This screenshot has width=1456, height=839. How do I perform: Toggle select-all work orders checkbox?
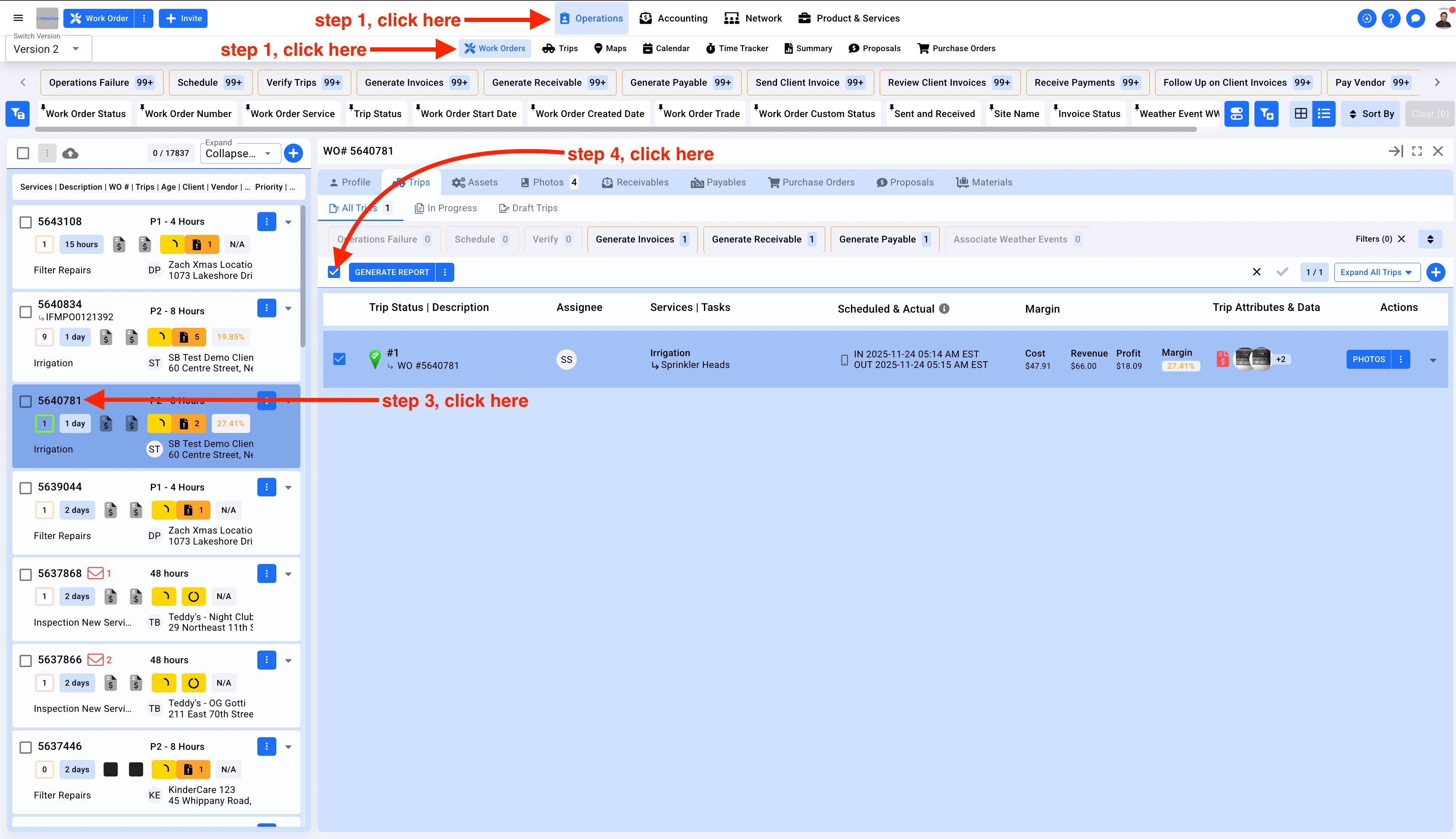(23, 153)
